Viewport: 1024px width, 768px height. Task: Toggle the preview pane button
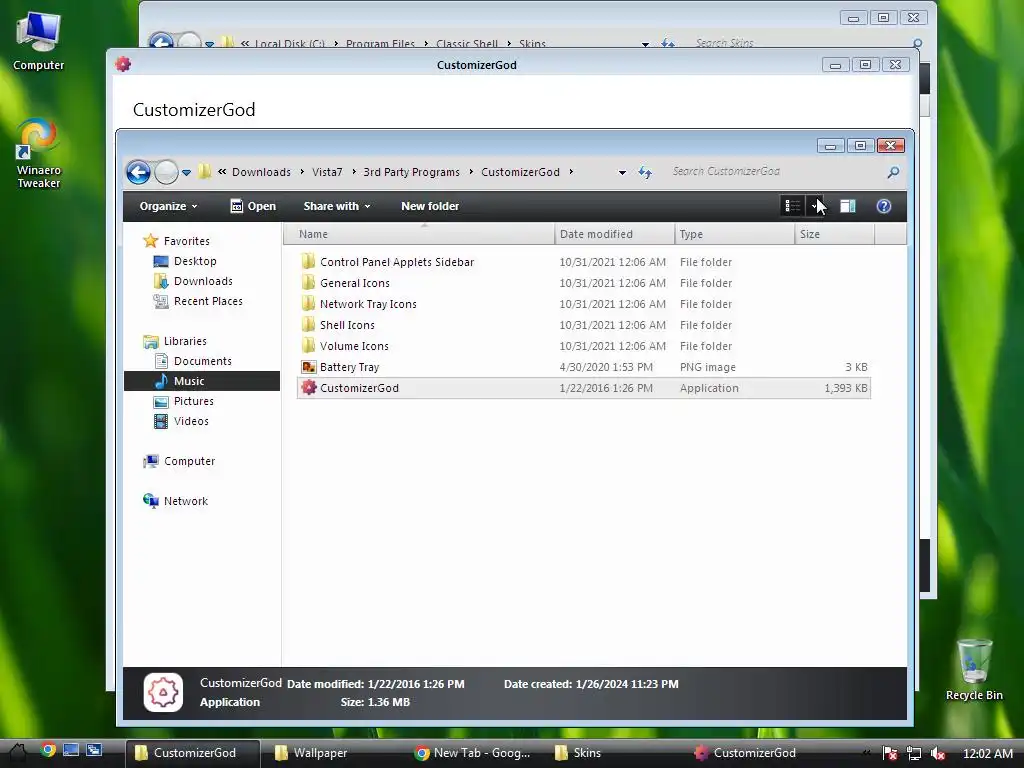click(848, 206)
